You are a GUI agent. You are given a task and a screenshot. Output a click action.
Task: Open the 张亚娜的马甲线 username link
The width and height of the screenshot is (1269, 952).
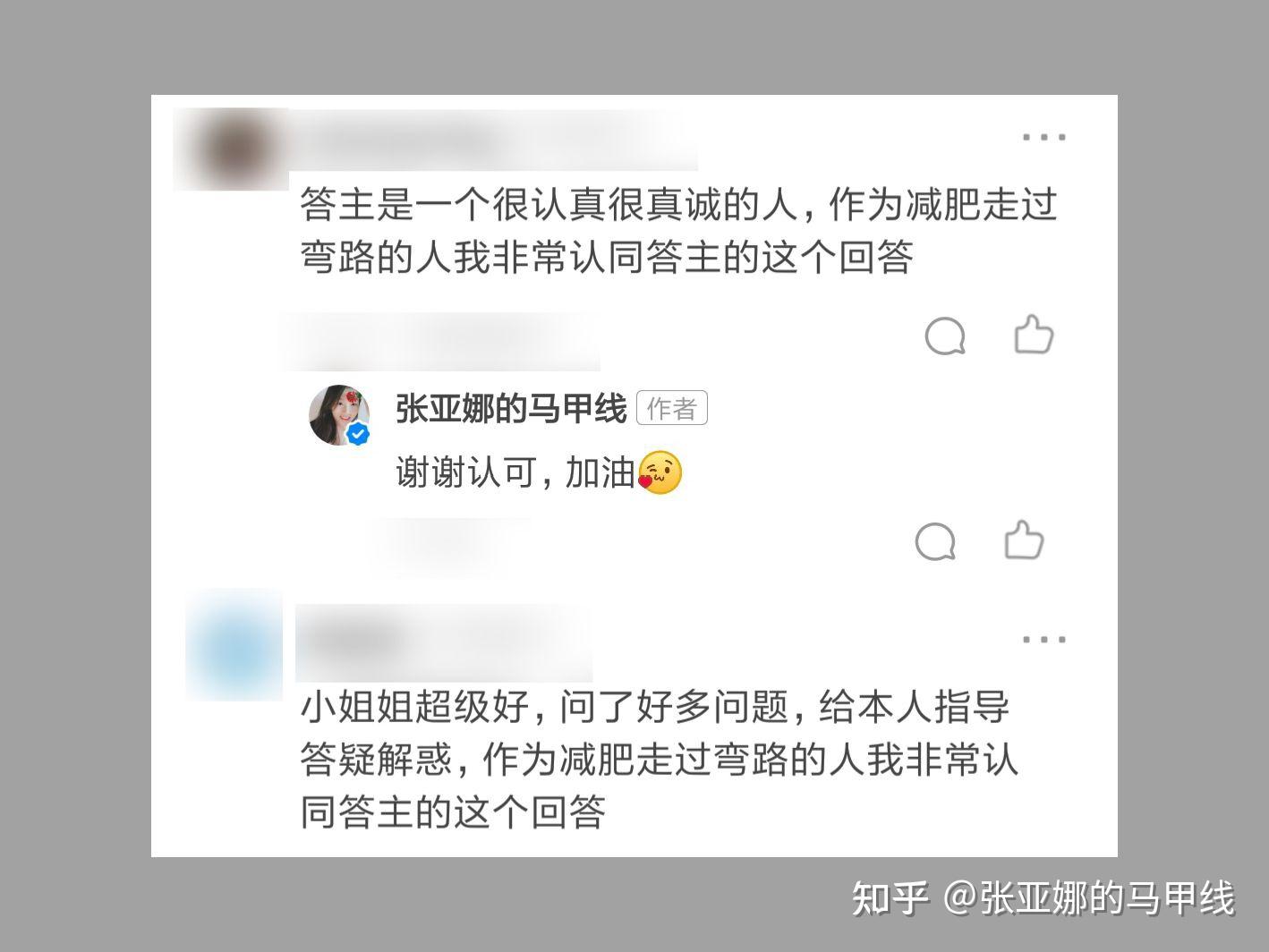pos(511,409)
